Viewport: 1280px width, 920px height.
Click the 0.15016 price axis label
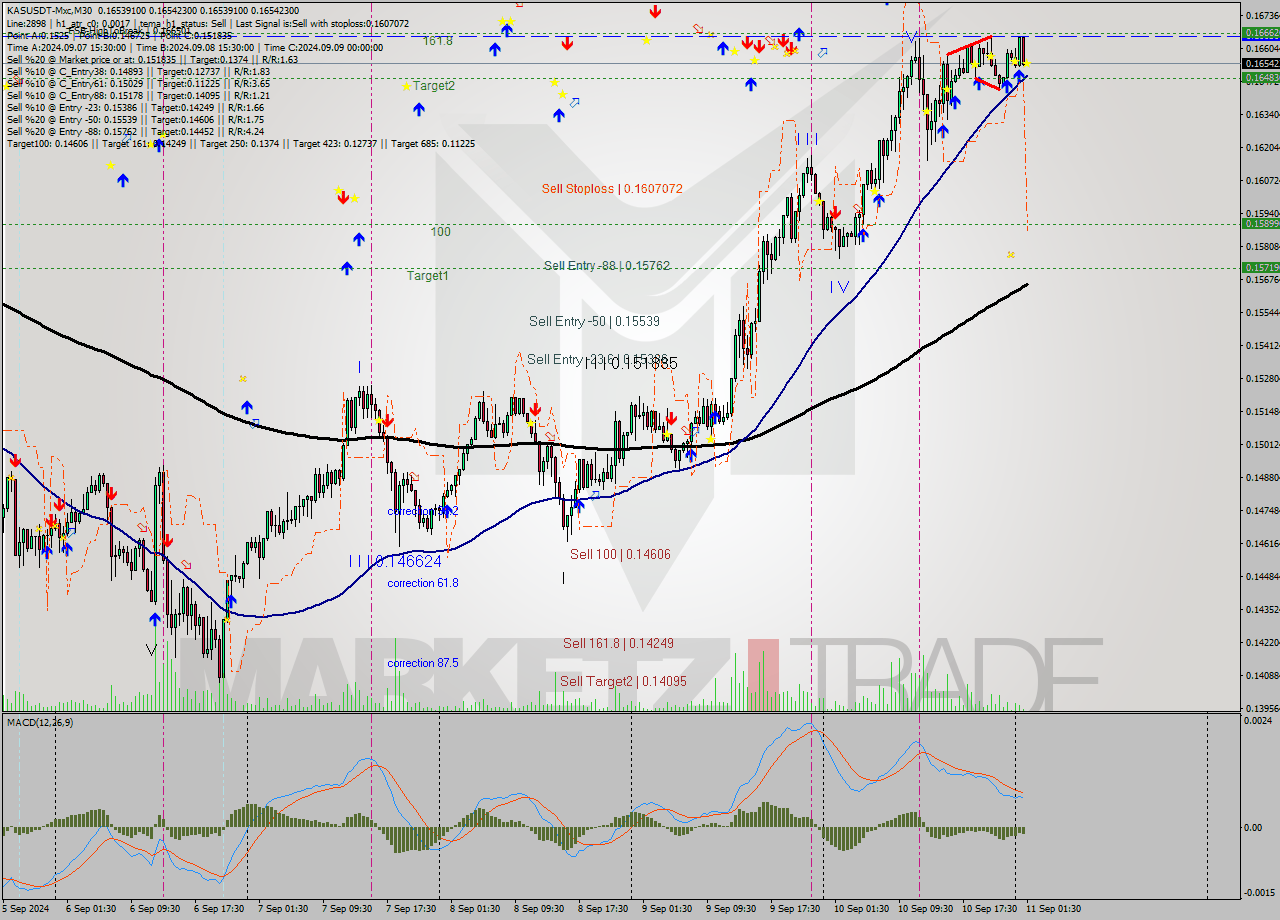(x=1263, y=444)
